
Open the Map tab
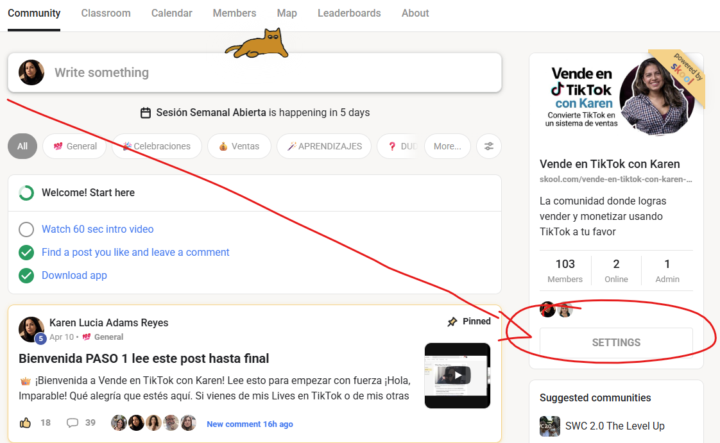pyautogui.click(x=287, y=13)
